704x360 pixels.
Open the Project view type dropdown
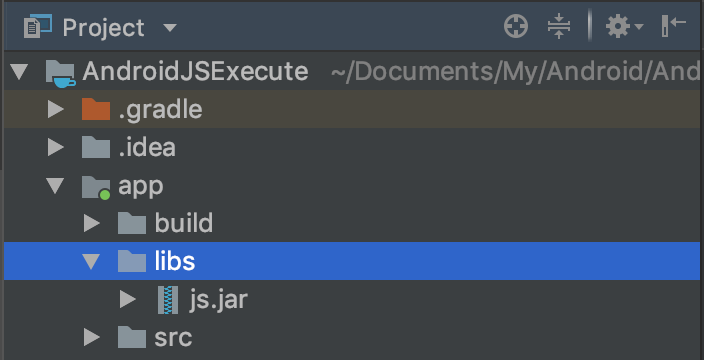tap(170, 28)
